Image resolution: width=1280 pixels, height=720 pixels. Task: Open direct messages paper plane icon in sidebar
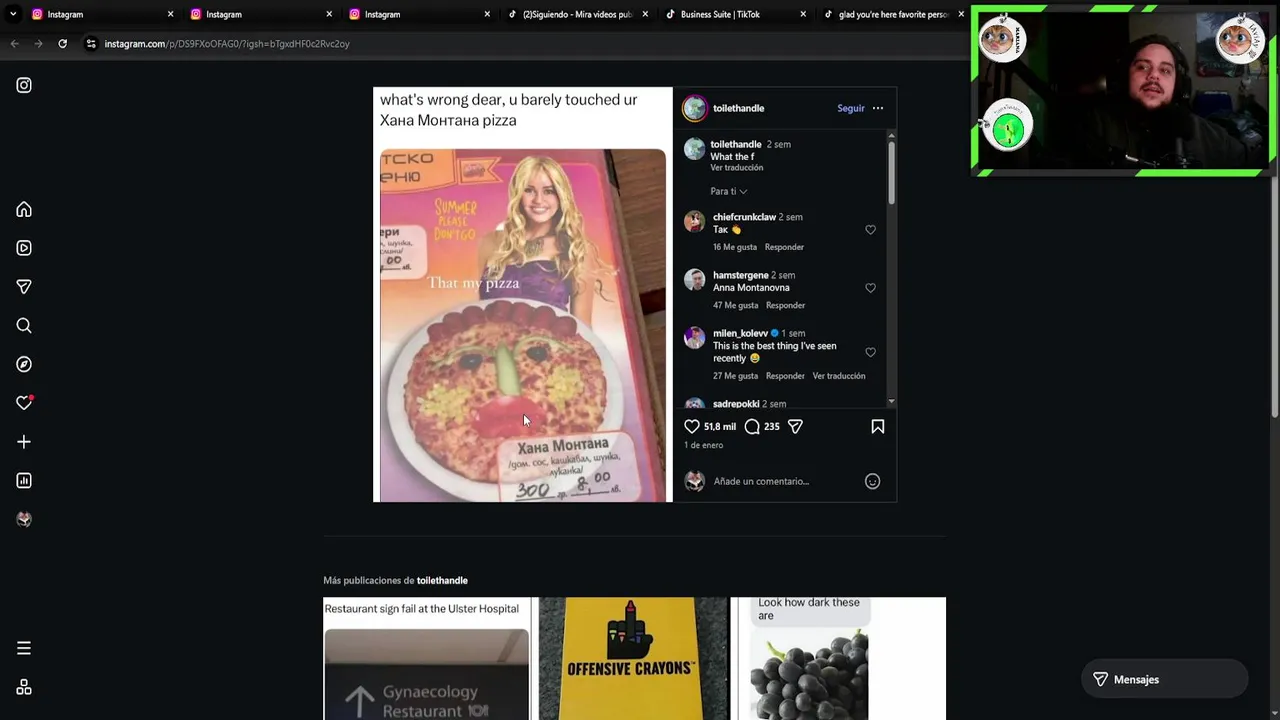(24, 287)
